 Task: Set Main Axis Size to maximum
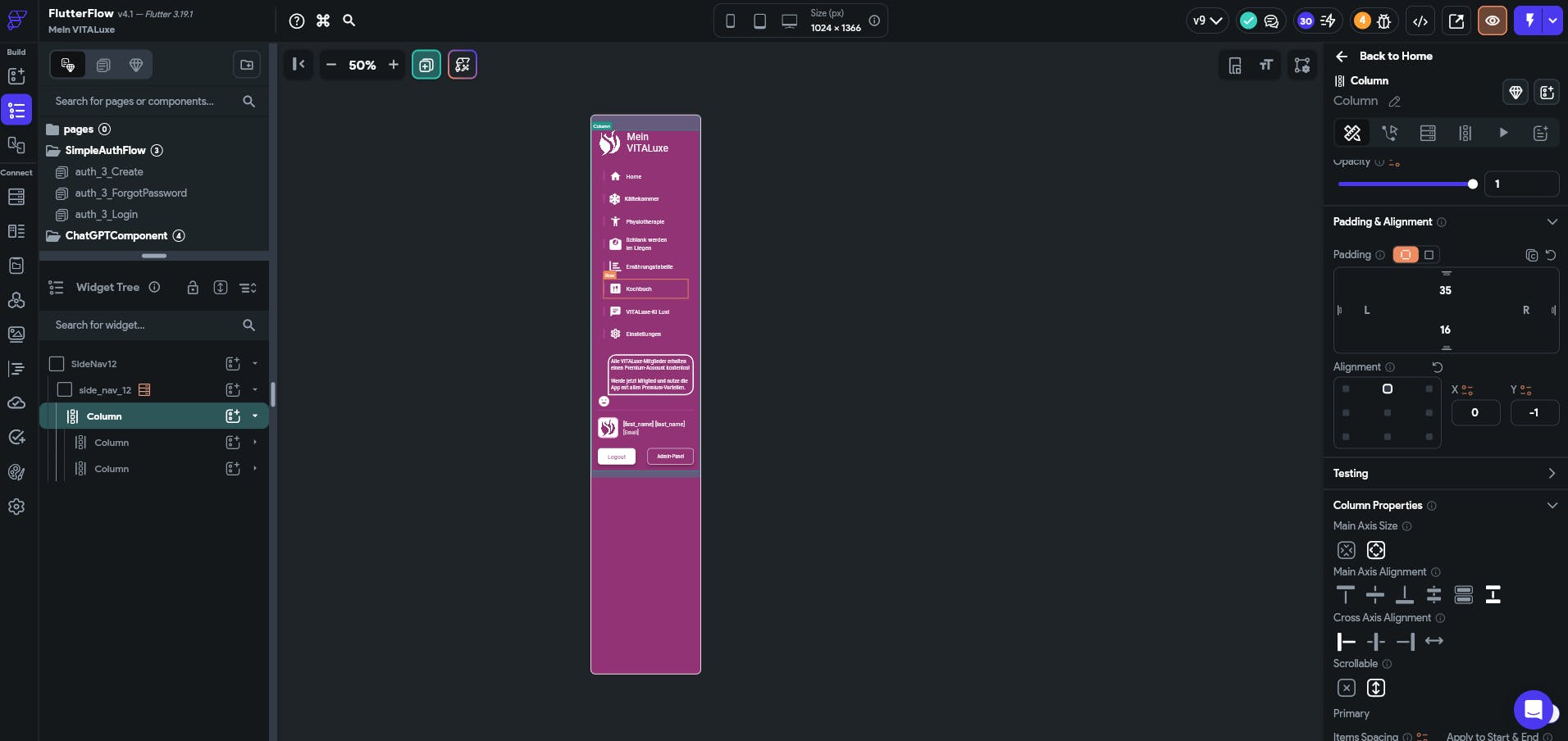[x=1376, y=550]
